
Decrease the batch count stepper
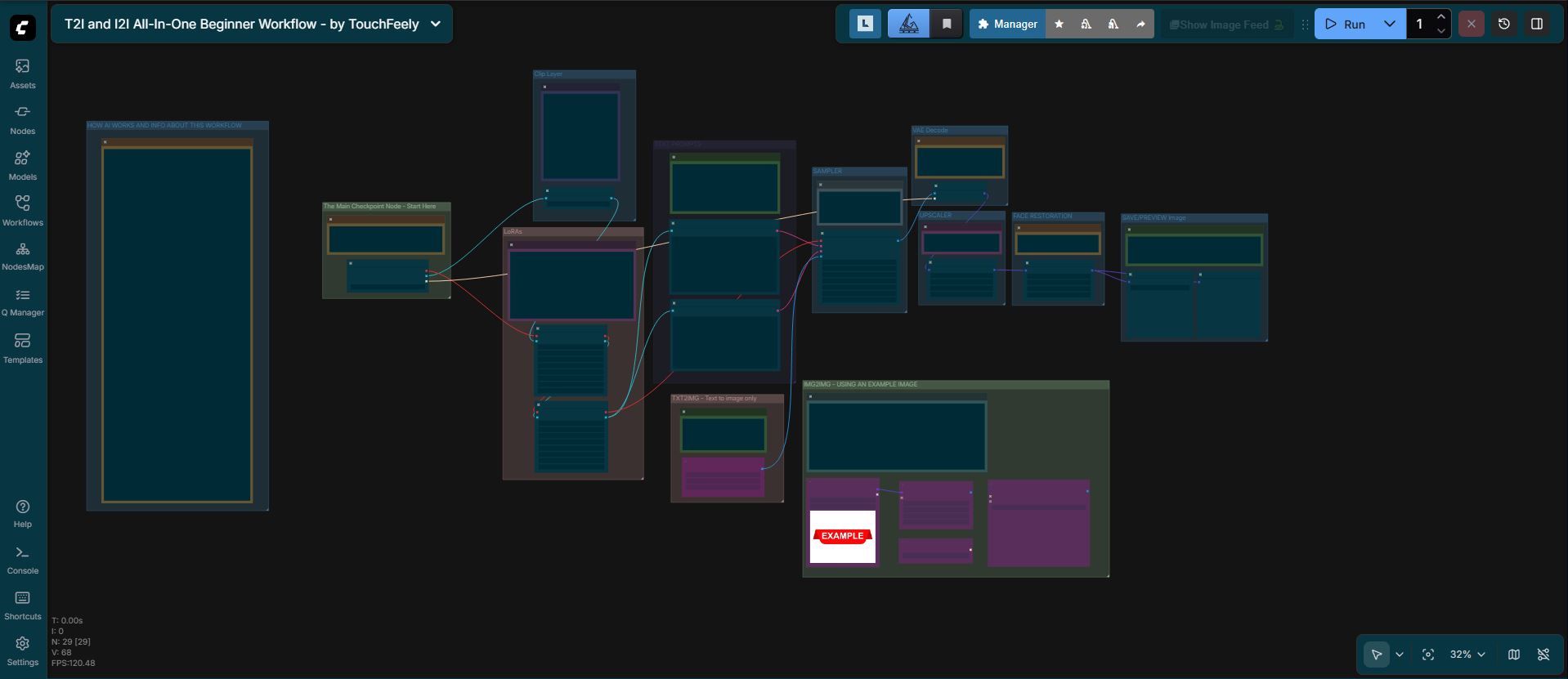(x=1440, y=31)
